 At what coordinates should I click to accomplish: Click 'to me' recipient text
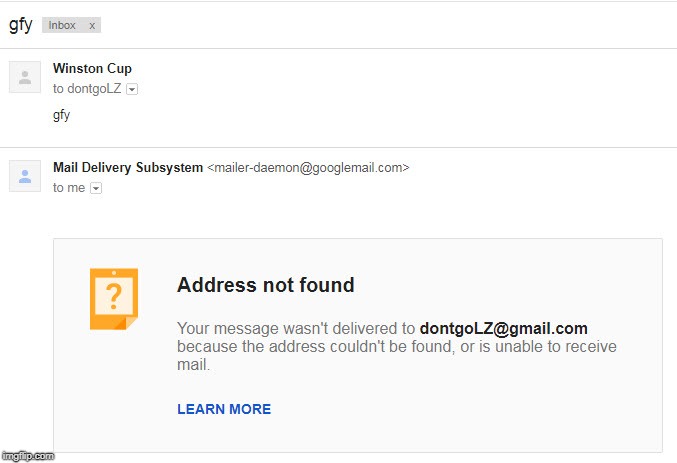tap(69, 188)
